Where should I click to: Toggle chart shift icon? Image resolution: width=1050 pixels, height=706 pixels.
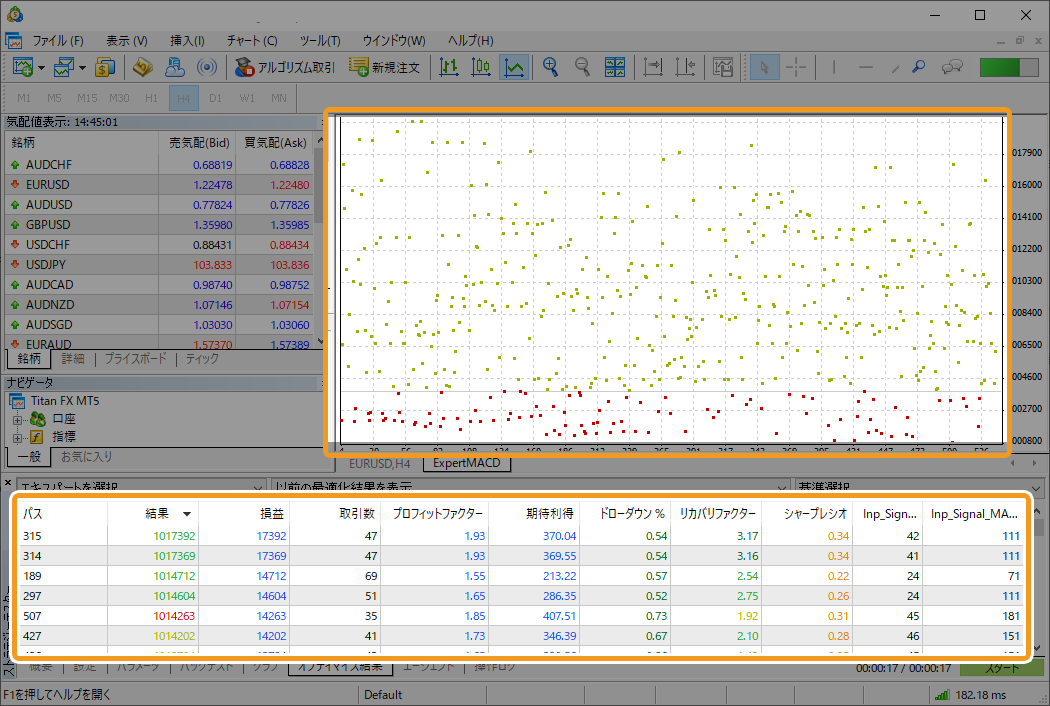[685, 67]
